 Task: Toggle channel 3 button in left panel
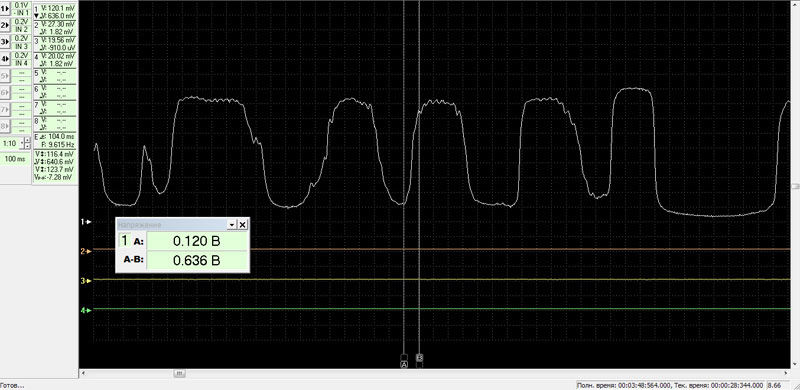point(6,42)
